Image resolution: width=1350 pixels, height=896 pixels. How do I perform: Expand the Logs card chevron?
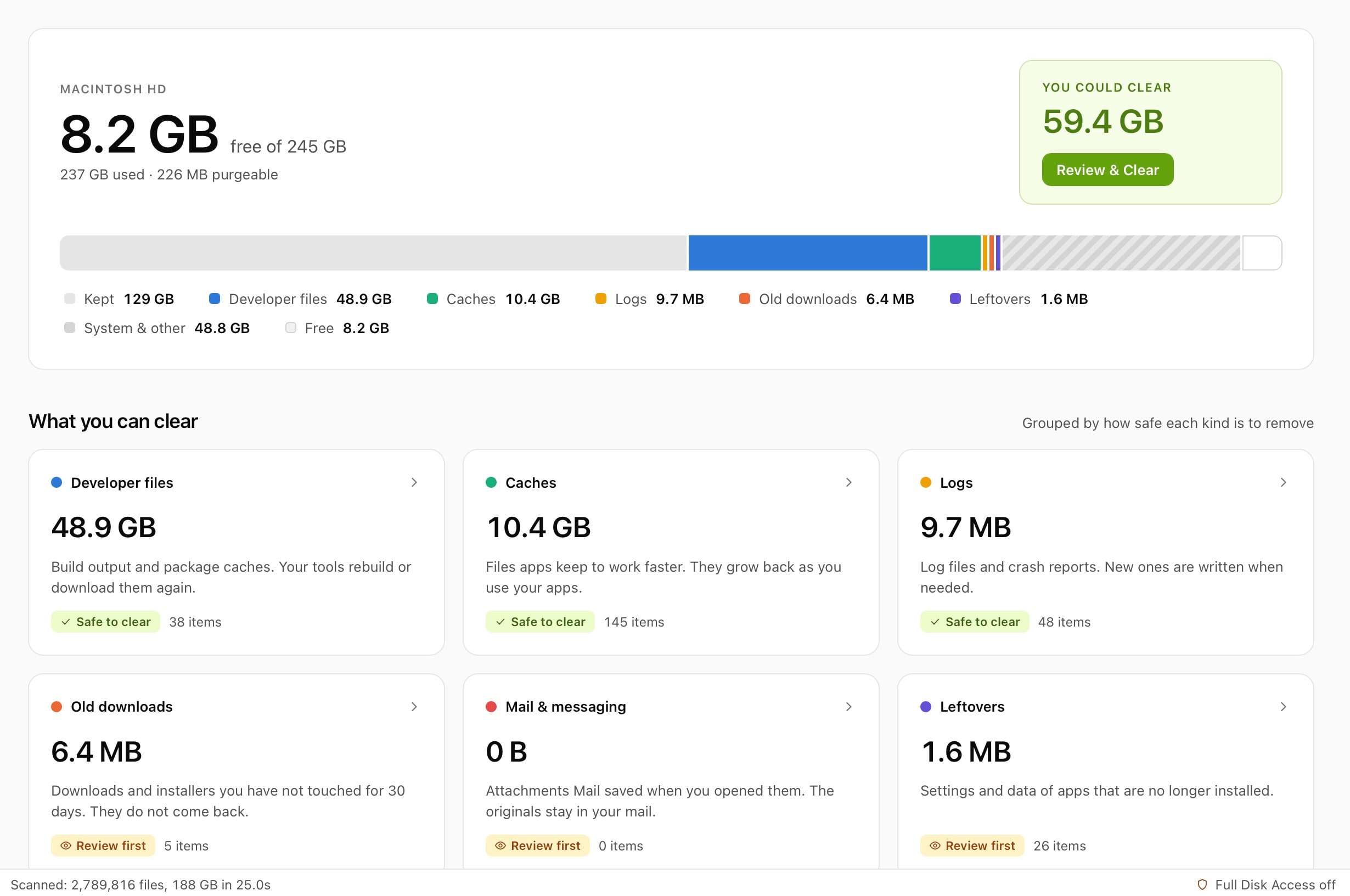coord(1283,482)
